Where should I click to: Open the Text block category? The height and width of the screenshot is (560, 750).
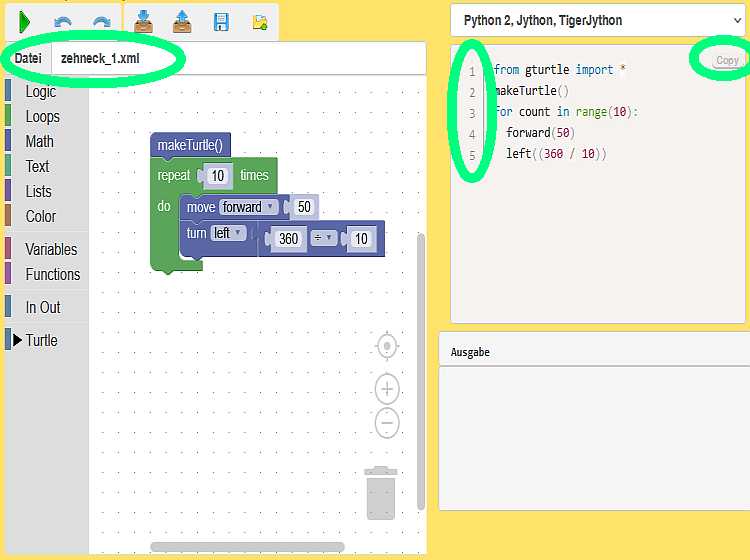pyautogui.click(x=37, y=166)
